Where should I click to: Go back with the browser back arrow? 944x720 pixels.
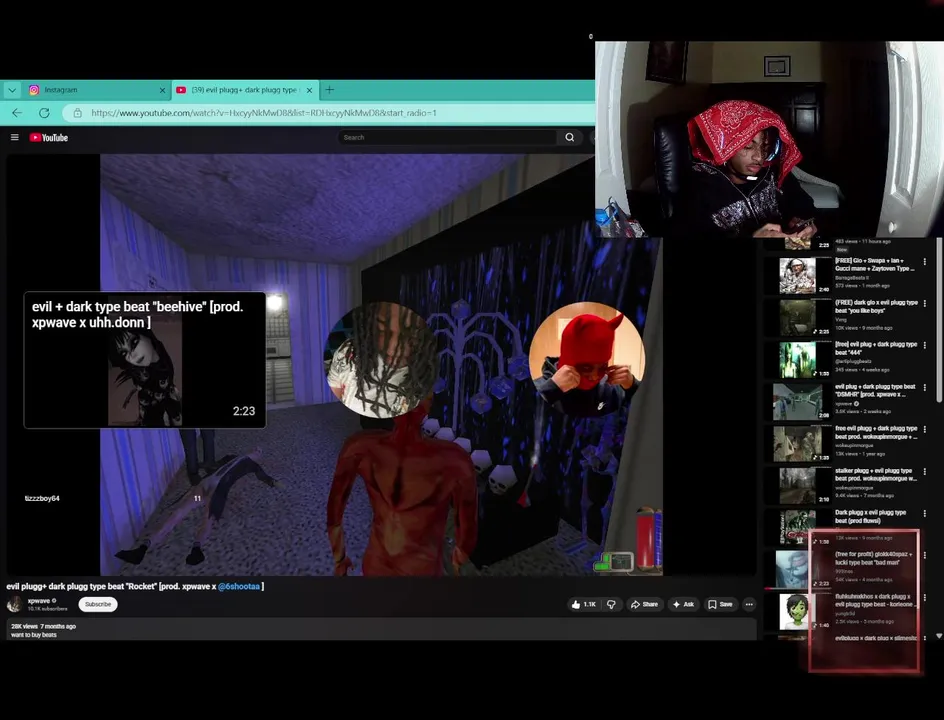point(17,113)
